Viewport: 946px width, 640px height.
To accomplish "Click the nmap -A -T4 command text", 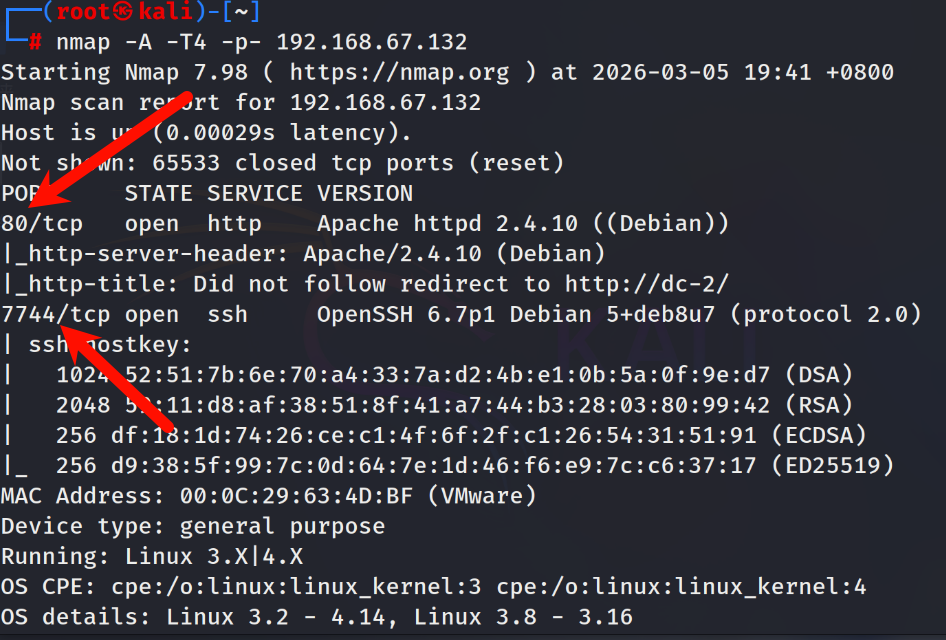I will coord(131,42).
